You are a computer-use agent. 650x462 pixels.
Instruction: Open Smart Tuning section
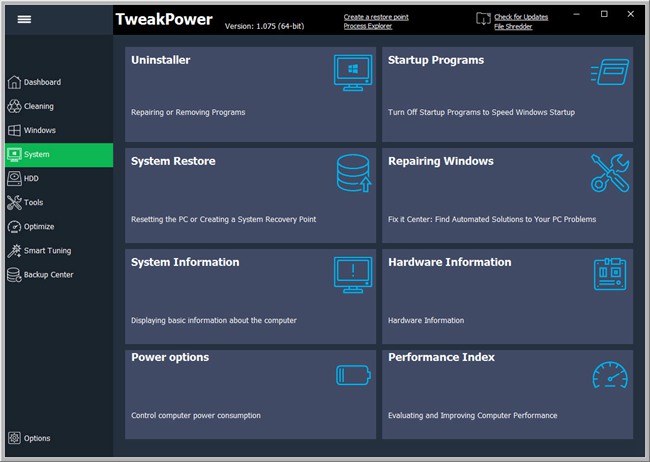pos(47,250)
